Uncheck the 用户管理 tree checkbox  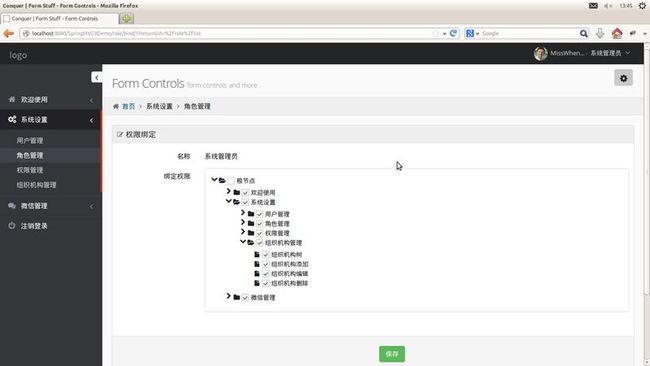(260, 214)
